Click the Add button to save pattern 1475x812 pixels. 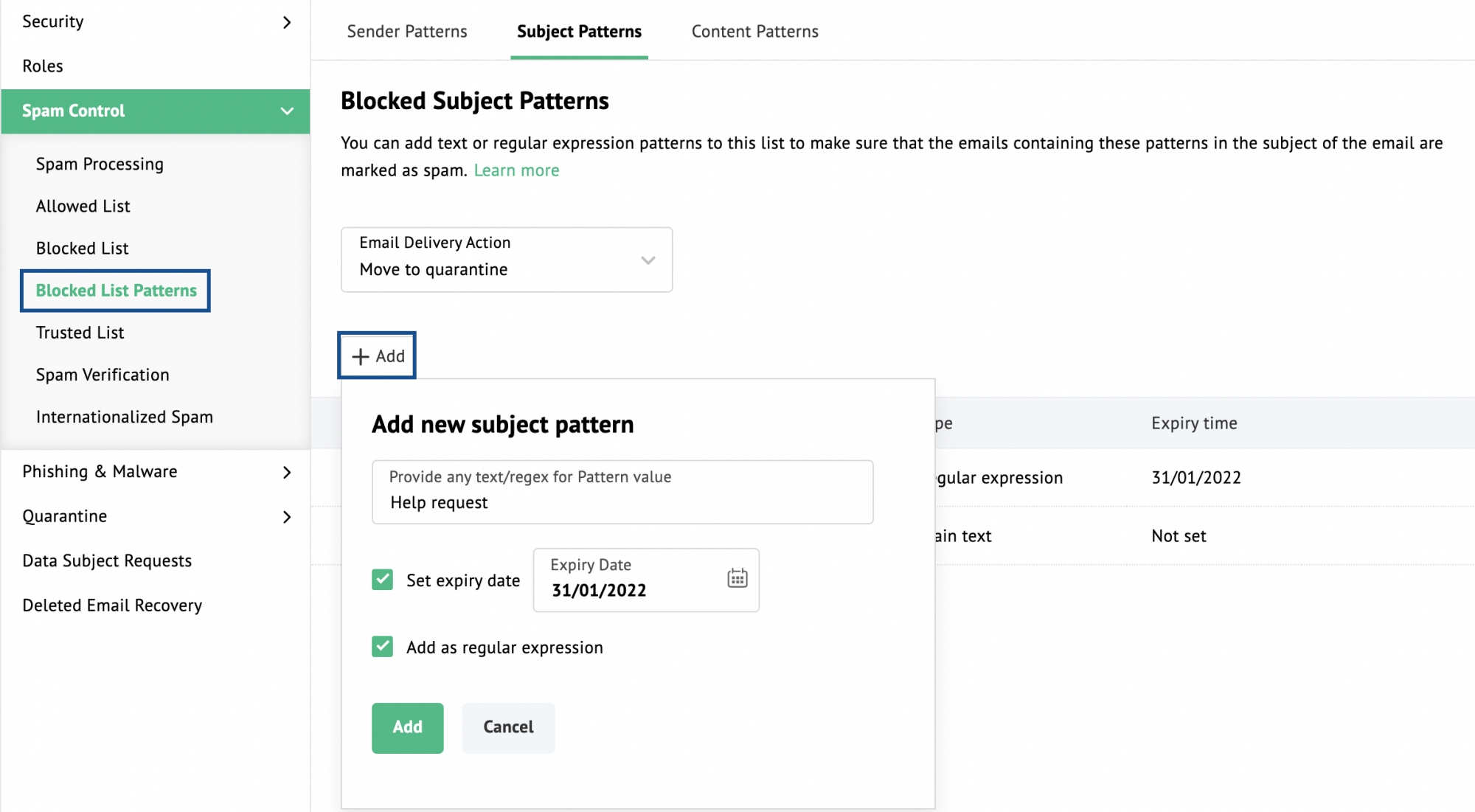pos(407,727)
